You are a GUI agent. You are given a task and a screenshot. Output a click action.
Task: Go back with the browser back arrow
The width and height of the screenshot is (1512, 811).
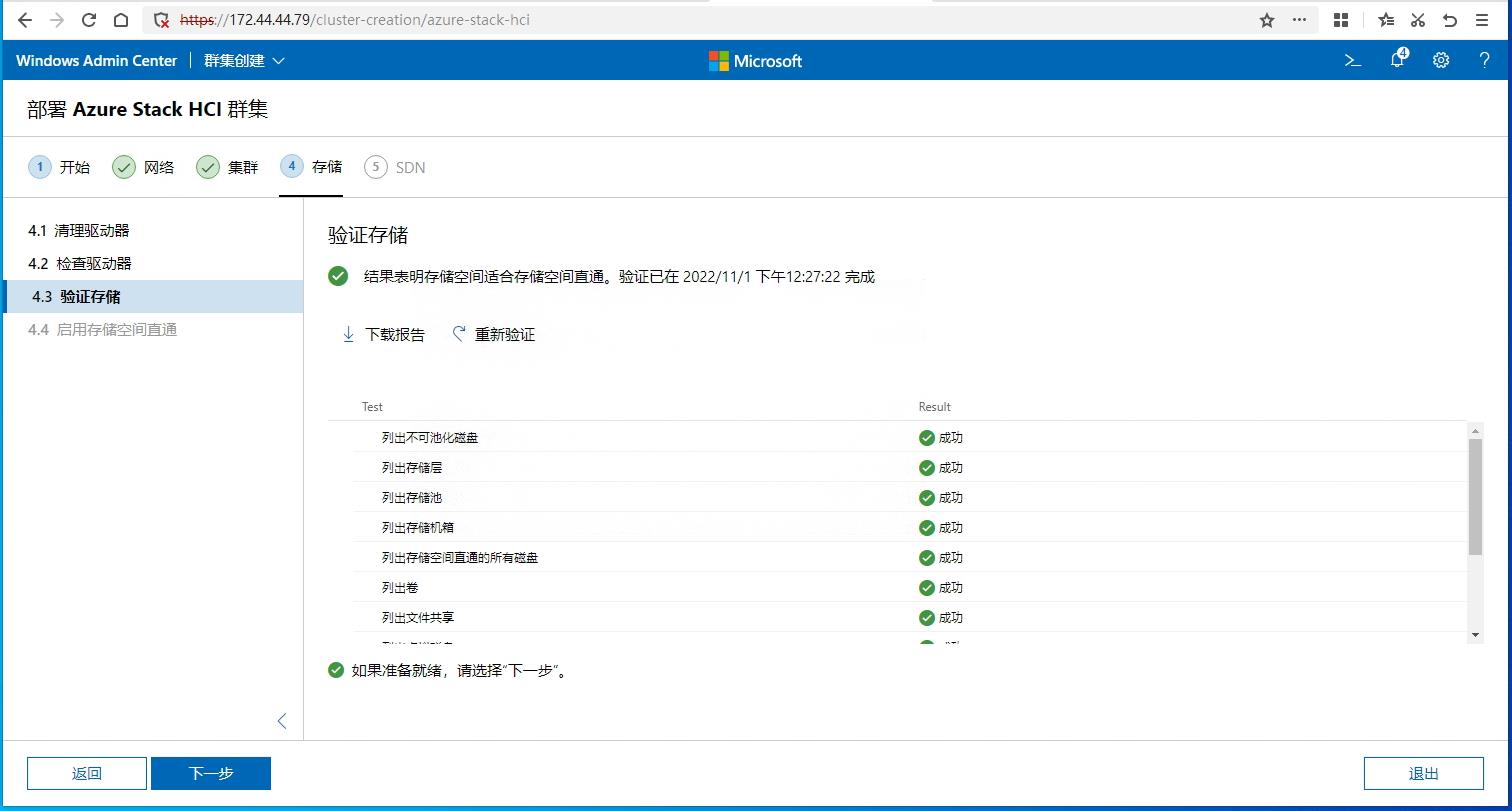[x=25, y=20]
